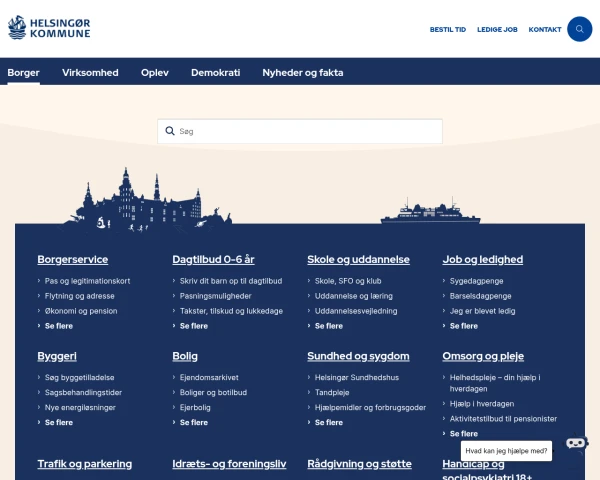Click Nye energiløsninger

pos(80,407)
